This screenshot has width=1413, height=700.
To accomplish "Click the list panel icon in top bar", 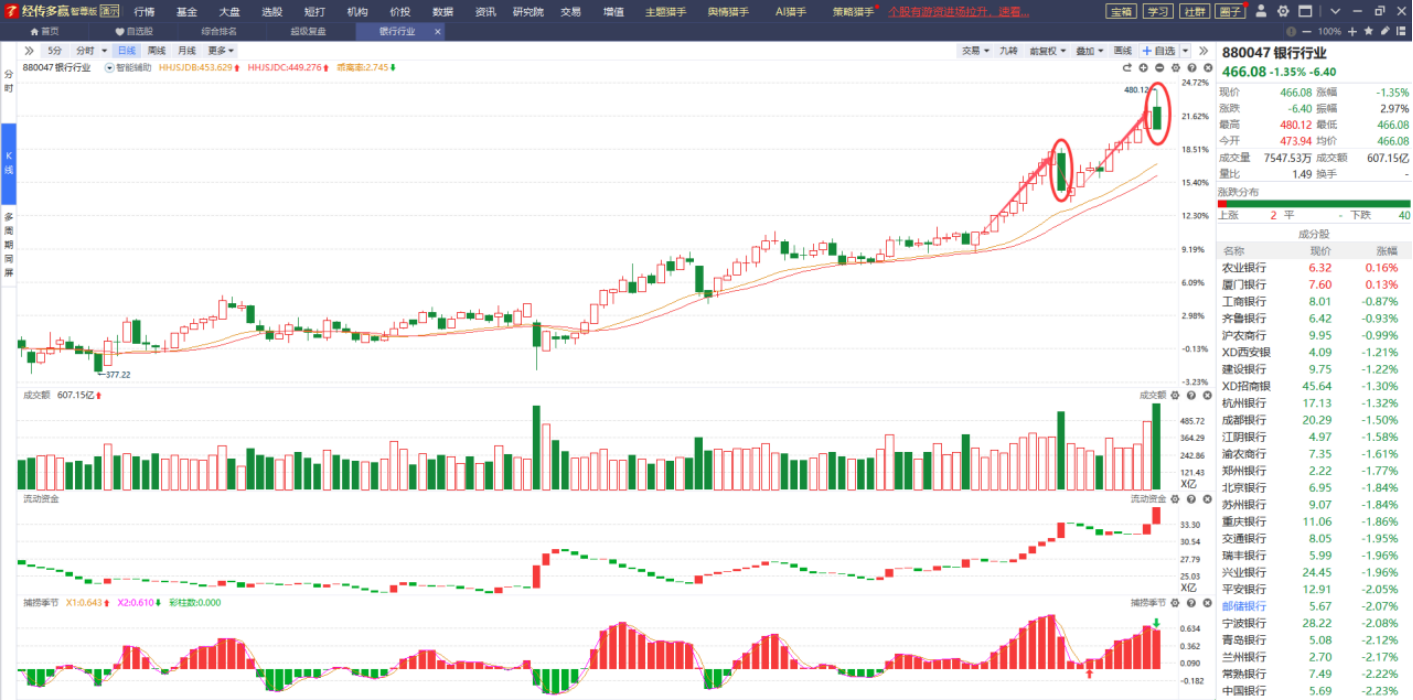I will tap(1402, 32).
